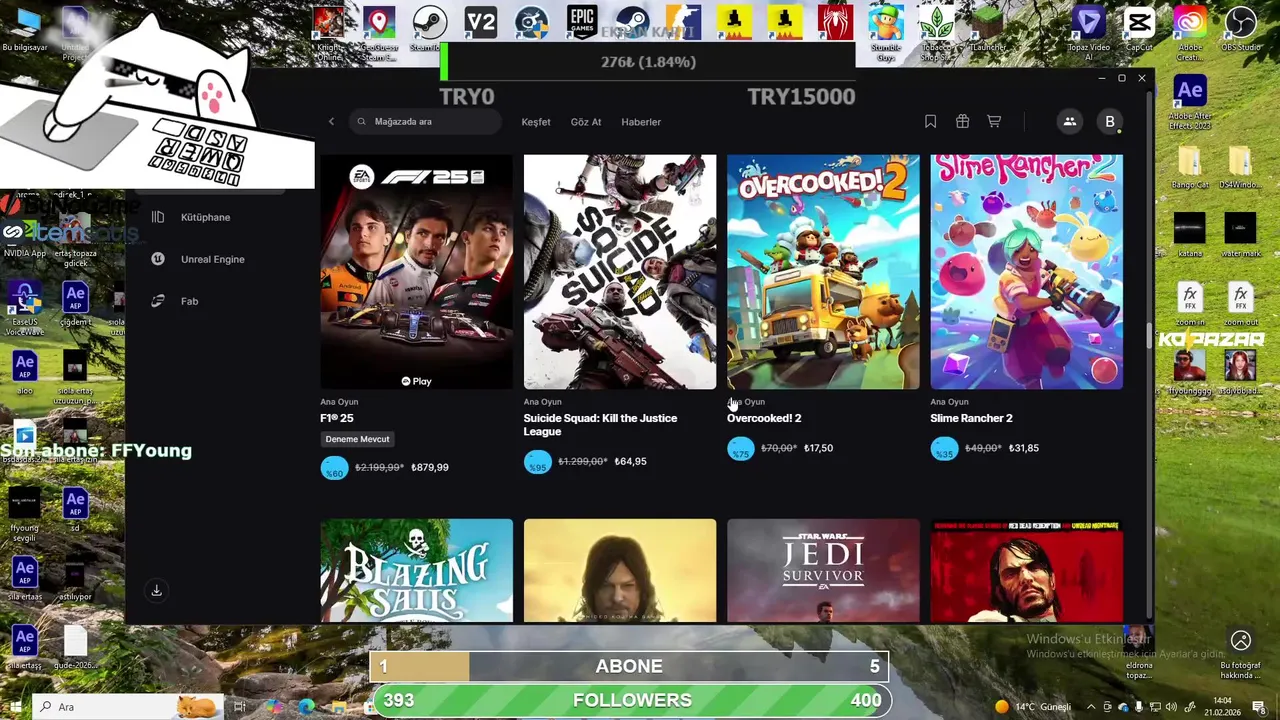Open Slime Rancher 2 game cover
The width and height of the screenshot is (1280, 720).
pyautogui.click(x=1027, y=271)
